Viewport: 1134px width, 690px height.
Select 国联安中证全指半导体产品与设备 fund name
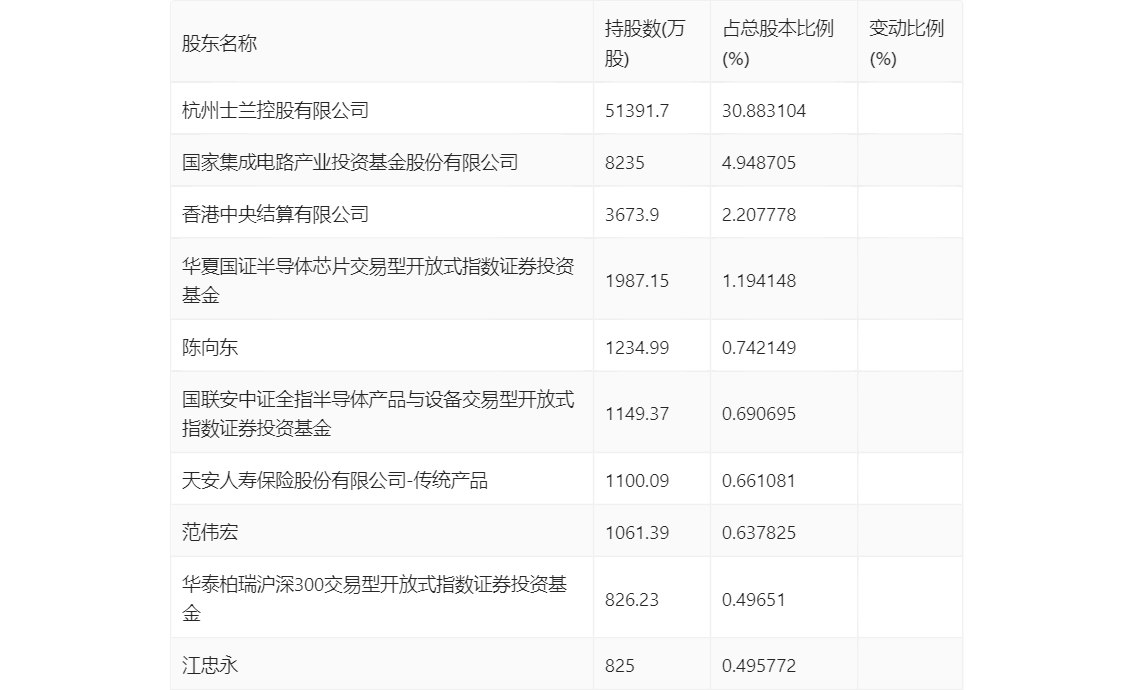(x=378, y=414)
